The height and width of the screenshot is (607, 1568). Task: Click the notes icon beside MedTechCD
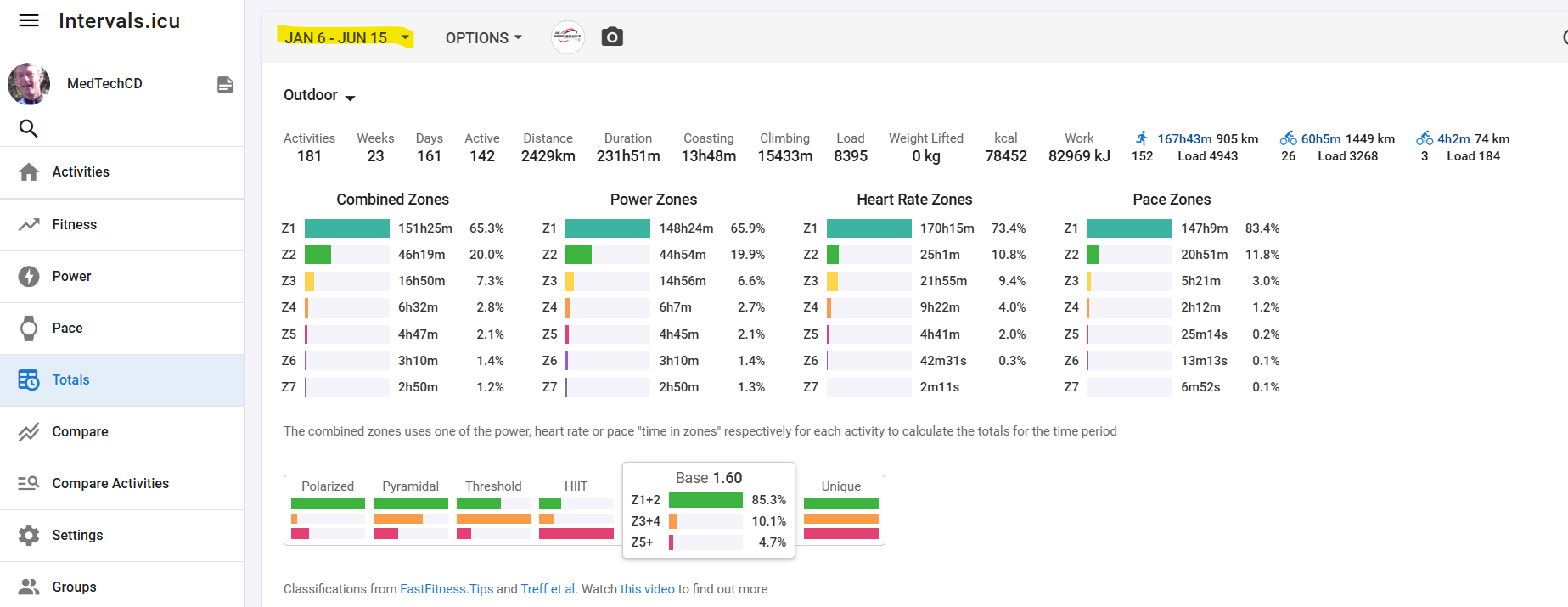pyautogui.click(x=225, y=84)
